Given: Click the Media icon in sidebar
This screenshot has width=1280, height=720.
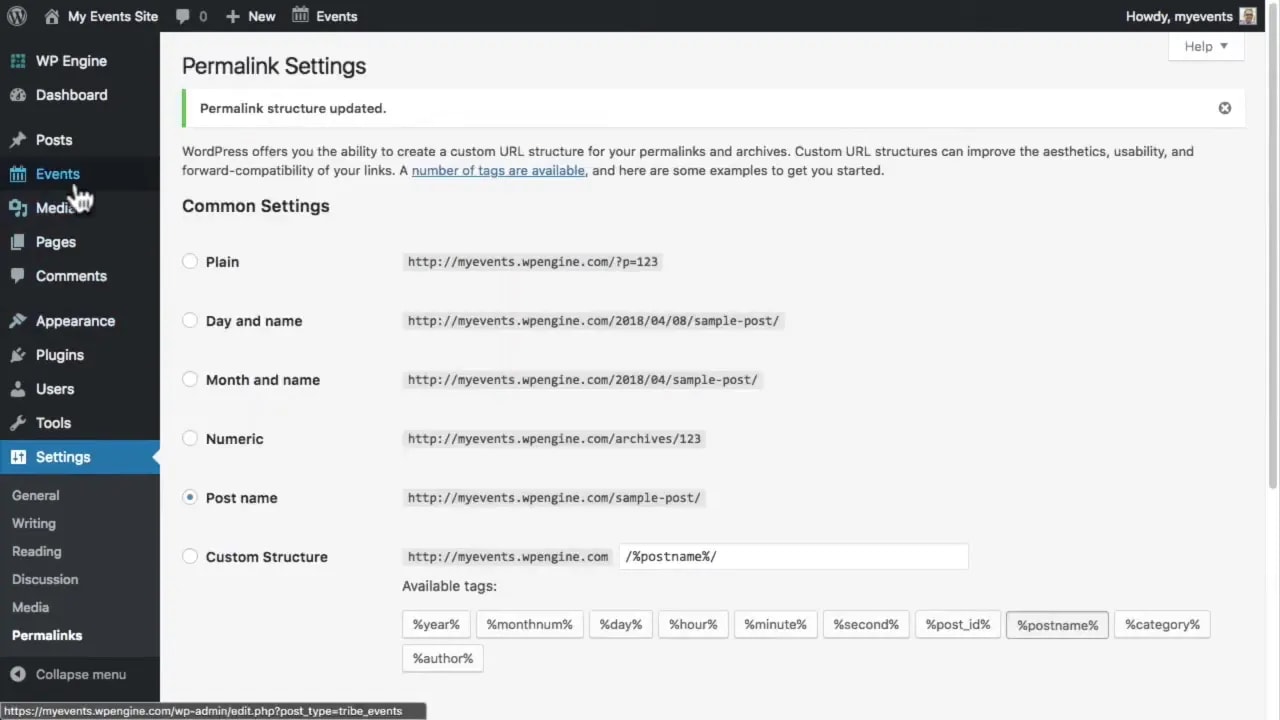Looking at the screenshot, I should (x=18, y=208).
